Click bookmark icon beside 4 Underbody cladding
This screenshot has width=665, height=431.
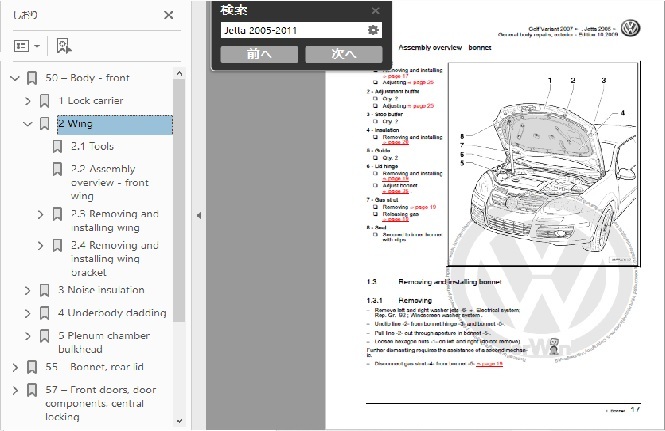(45, 313)
